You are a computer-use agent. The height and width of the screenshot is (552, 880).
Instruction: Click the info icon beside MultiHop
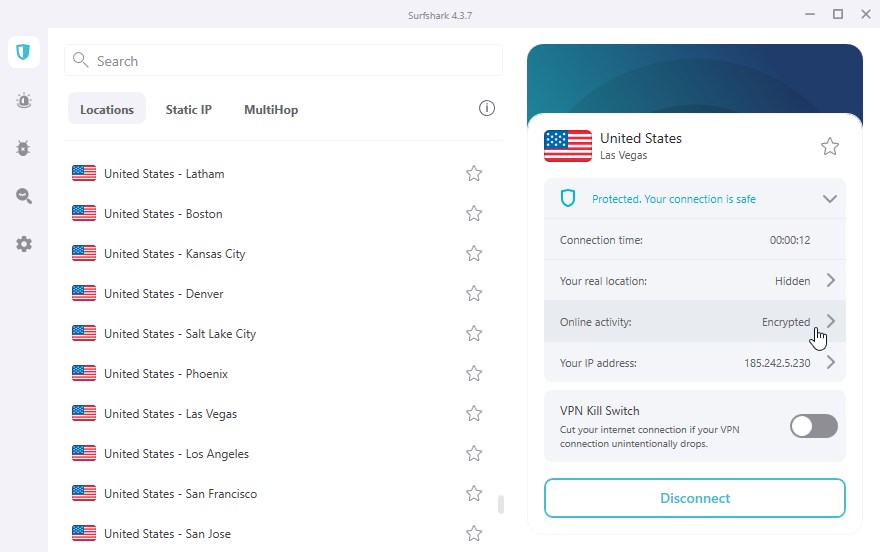click(487, 108)
